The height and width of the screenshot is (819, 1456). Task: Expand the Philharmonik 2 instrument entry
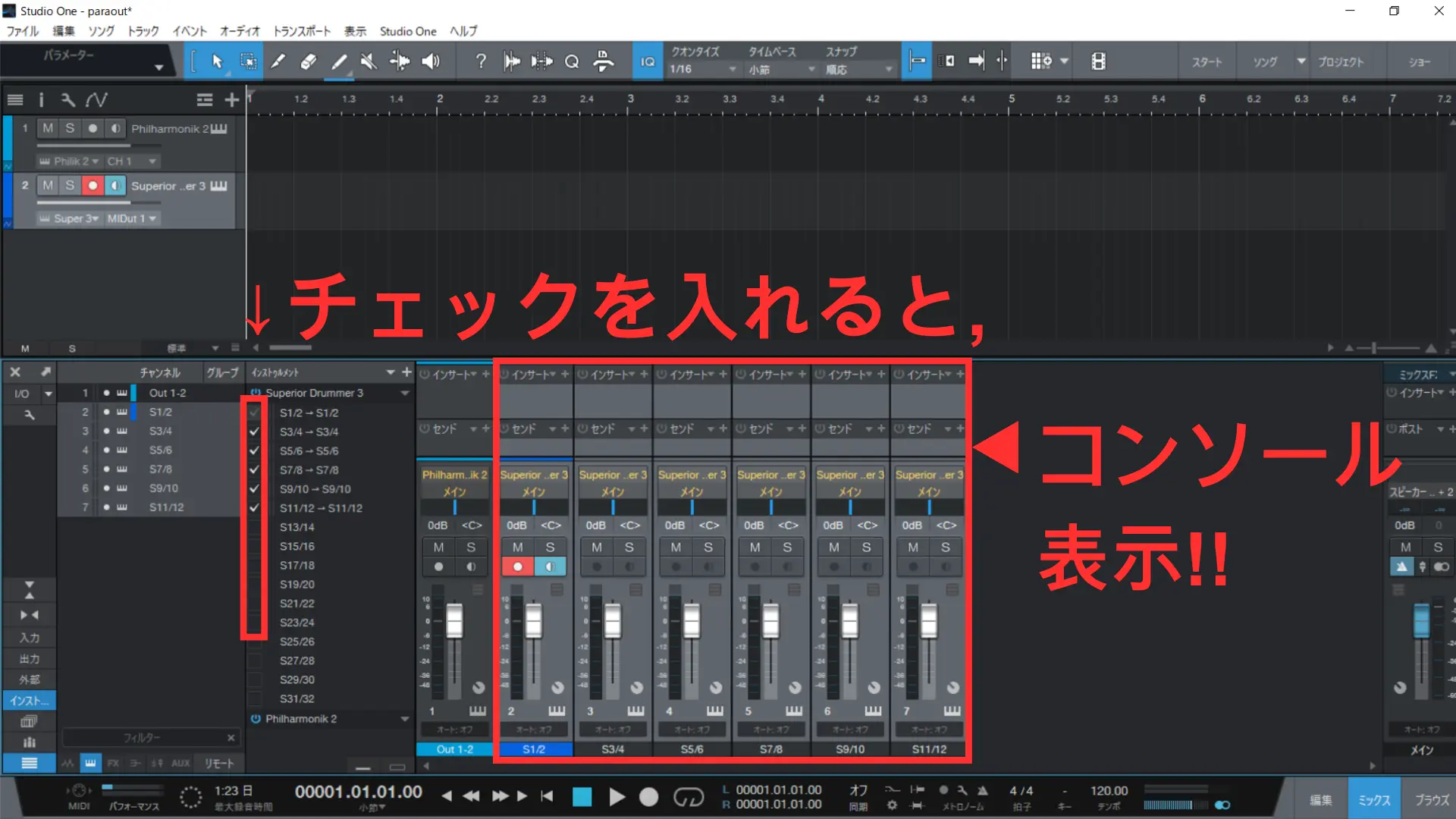(405, 719)
